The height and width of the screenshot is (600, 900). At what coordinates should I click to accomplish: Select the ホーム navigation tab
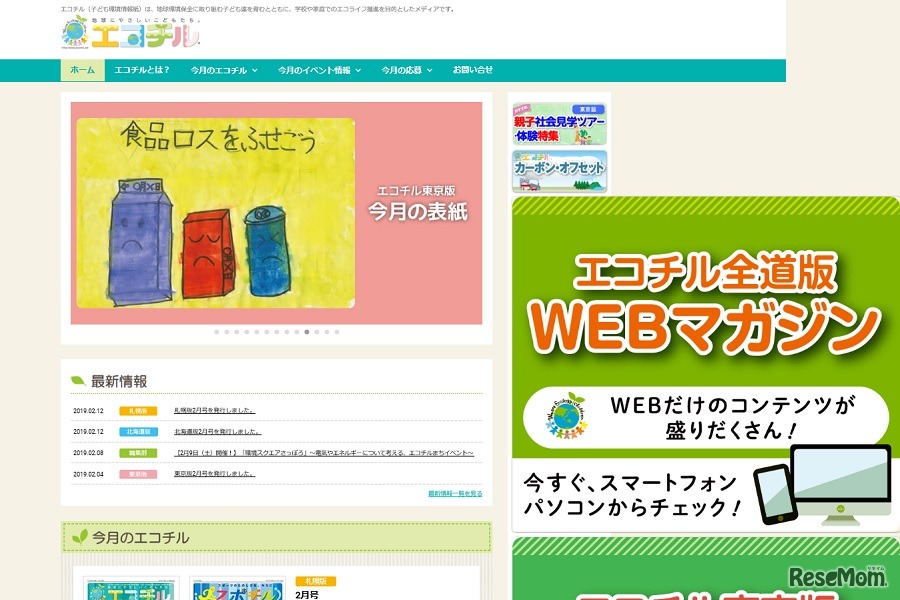pyautogui.click(x=82, y=70)
